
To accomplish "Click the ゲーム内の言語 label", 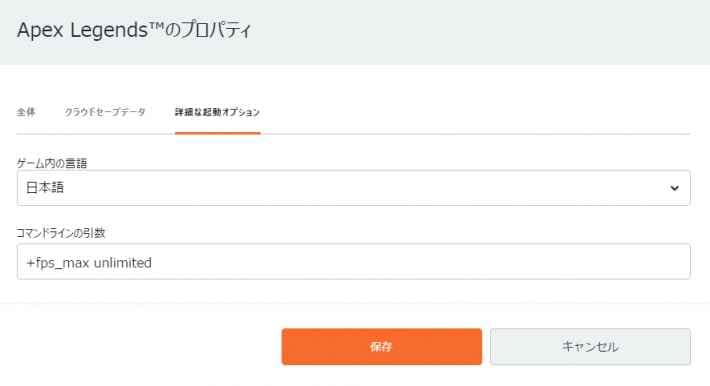I will (52, 163).
